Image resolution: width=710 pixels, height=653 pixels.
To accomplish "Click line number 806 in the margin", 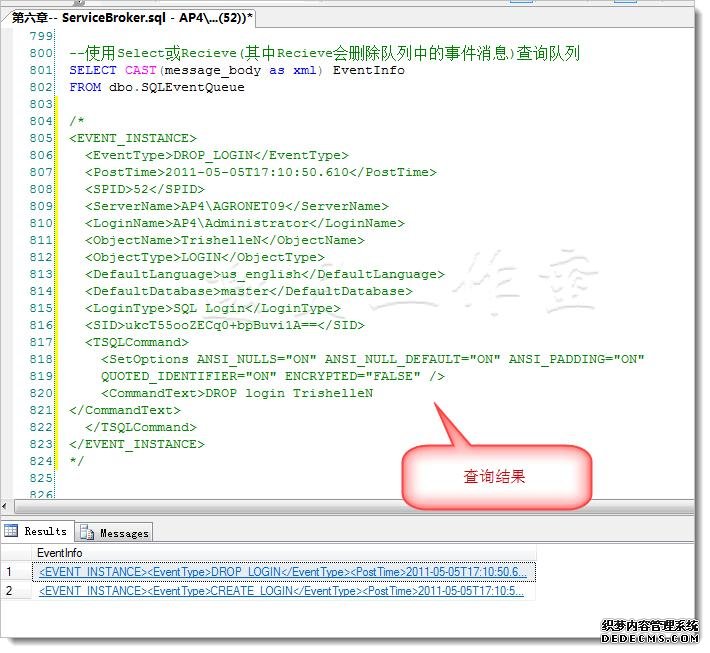I will (x=41, y=155).
